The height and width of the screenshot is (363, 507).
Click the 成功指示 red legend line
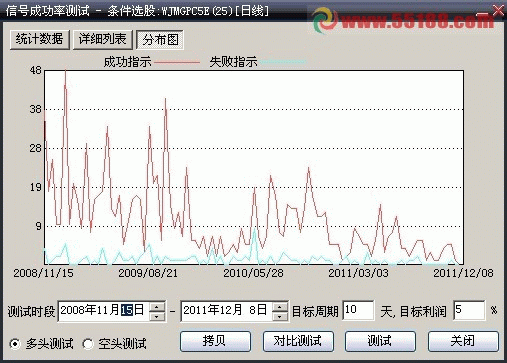(x=177, y=62)
